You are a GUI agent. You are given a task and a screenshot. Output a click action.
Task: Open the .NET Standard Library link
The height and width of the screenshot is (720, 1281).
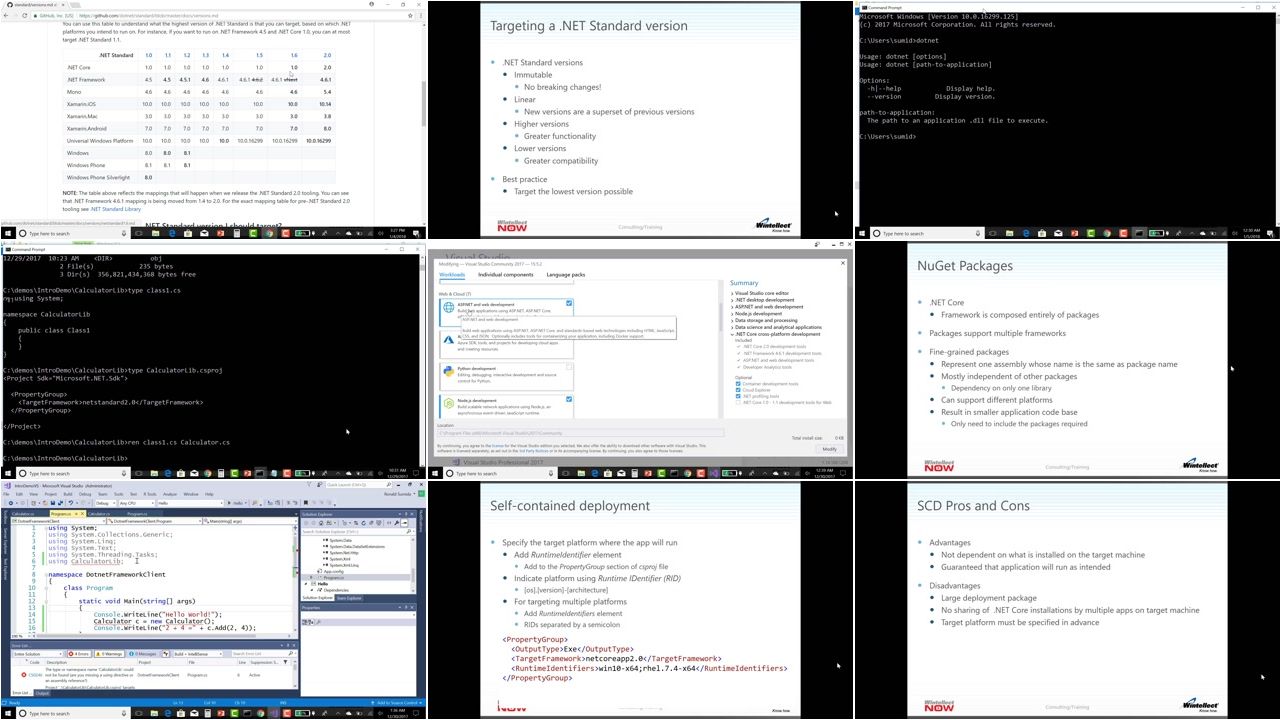(118, 209)
